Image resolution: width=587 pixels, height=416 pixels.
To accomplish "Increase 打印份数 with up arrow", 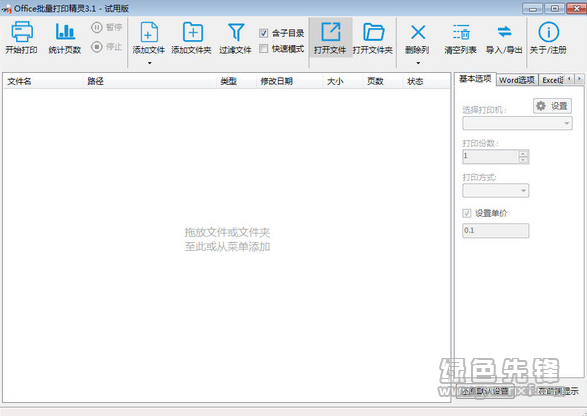I will [x=523, y=153].
